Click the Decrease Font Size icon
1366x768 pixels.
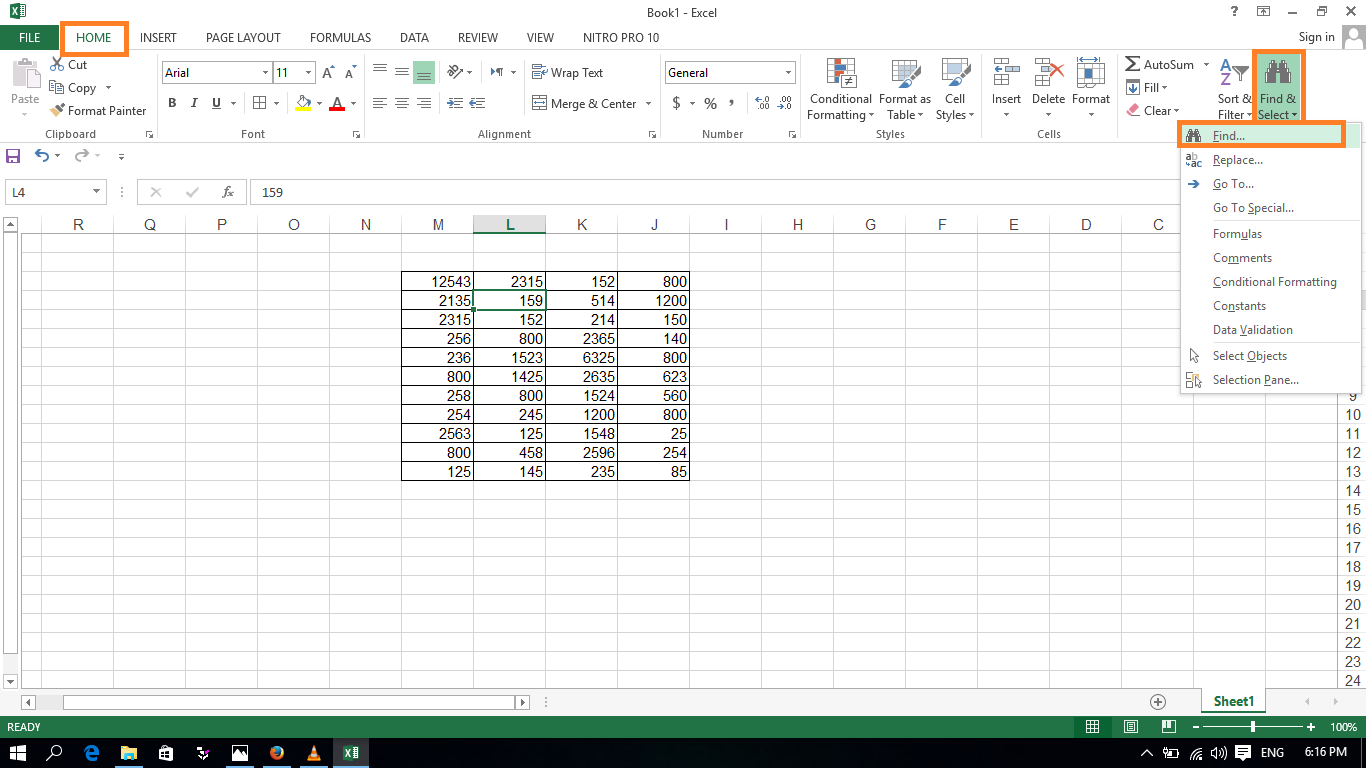[350, 73]
